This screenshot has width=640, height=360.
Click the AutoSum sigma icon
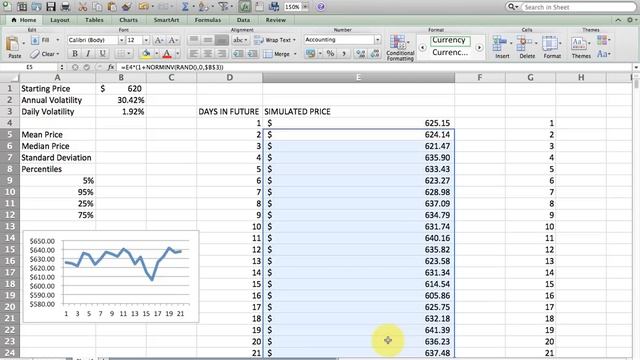[185, 7]
